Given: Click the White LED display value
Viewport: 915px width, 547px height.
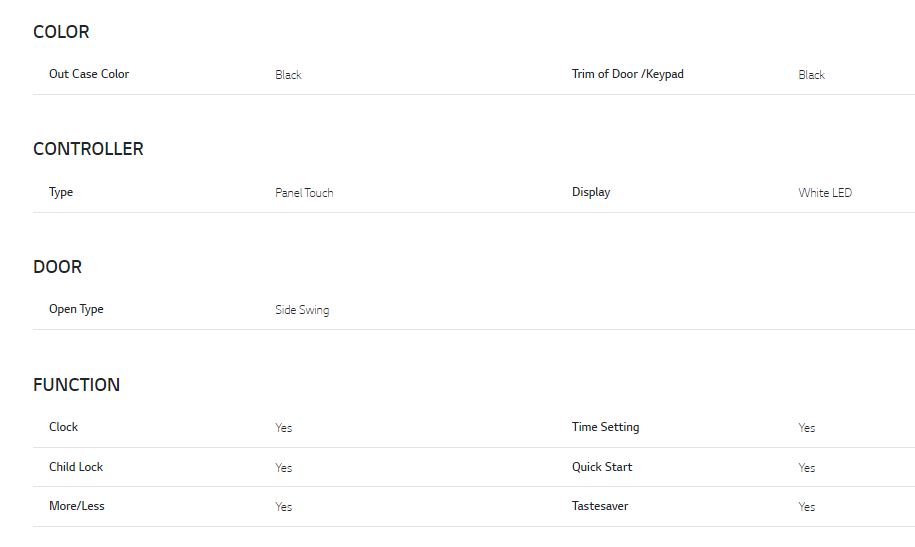Looking at the screenshot, I should pyautogui.click(x=825, y=193).
